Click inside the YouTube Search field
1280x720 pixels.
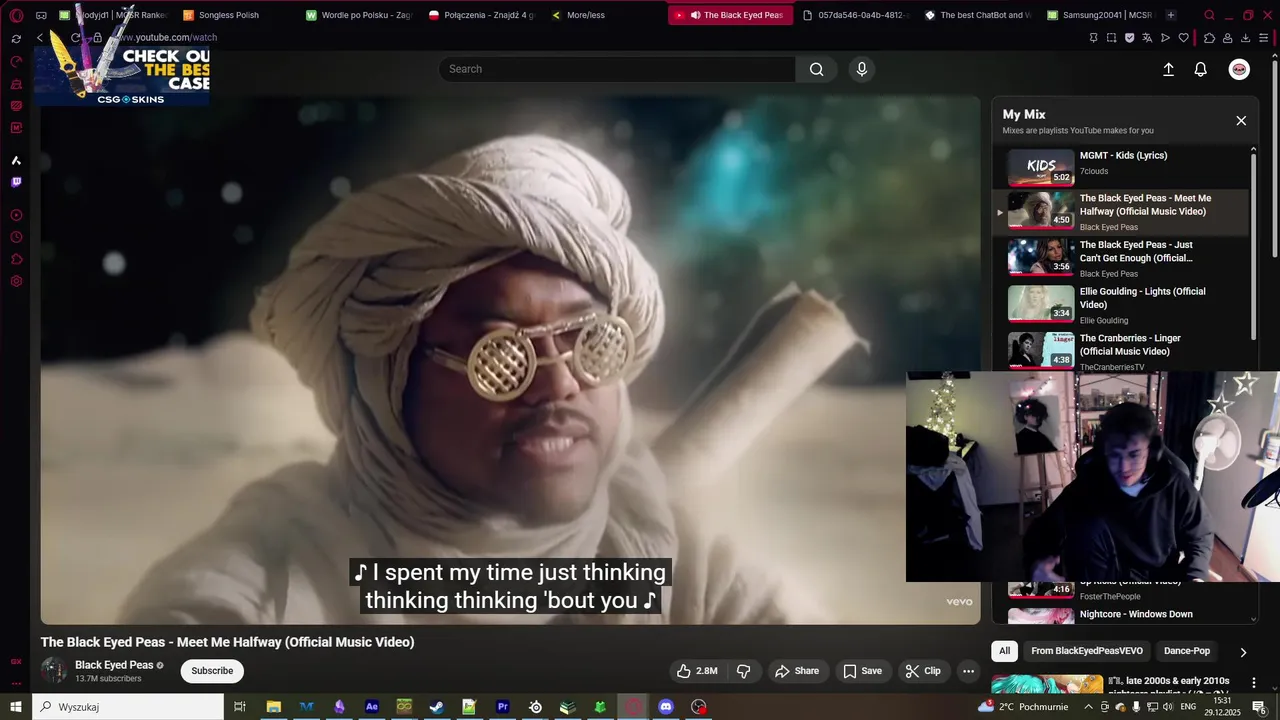[x=617, y=69]
